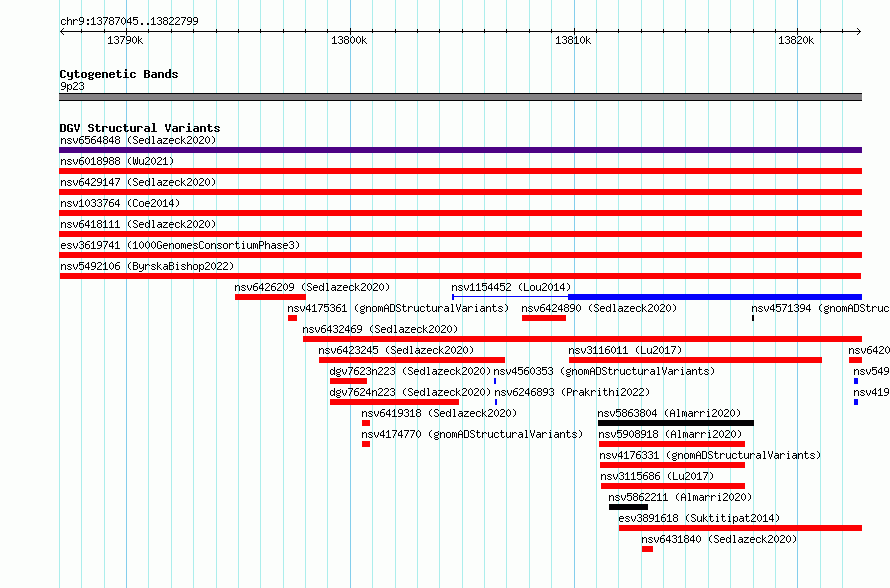Click the gray 9p23 cytogenetic band bar
Screen dimensions: 890x588
pos(460,97)
